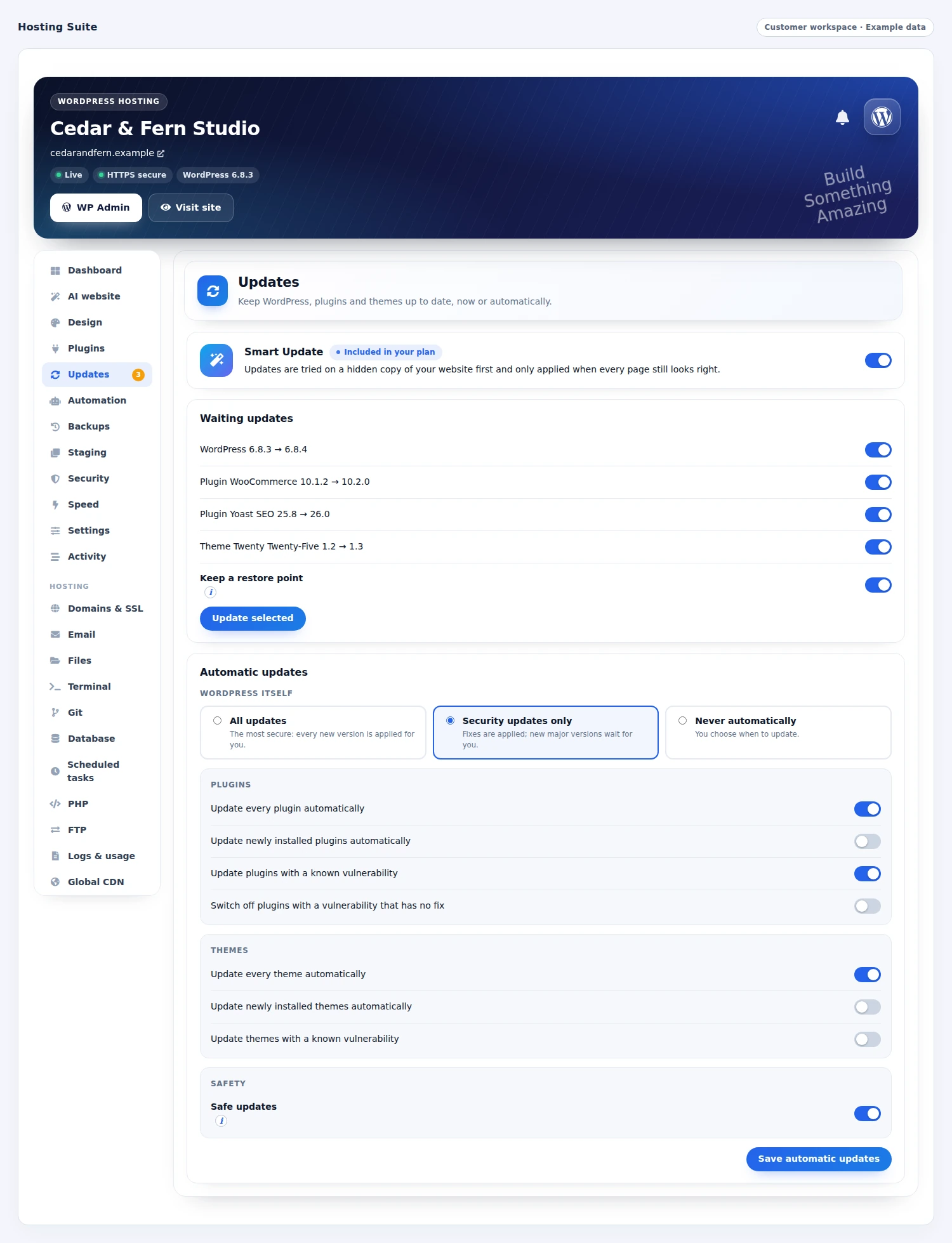Enable Update newly installed plugins automatically

(x=868, y=841)
